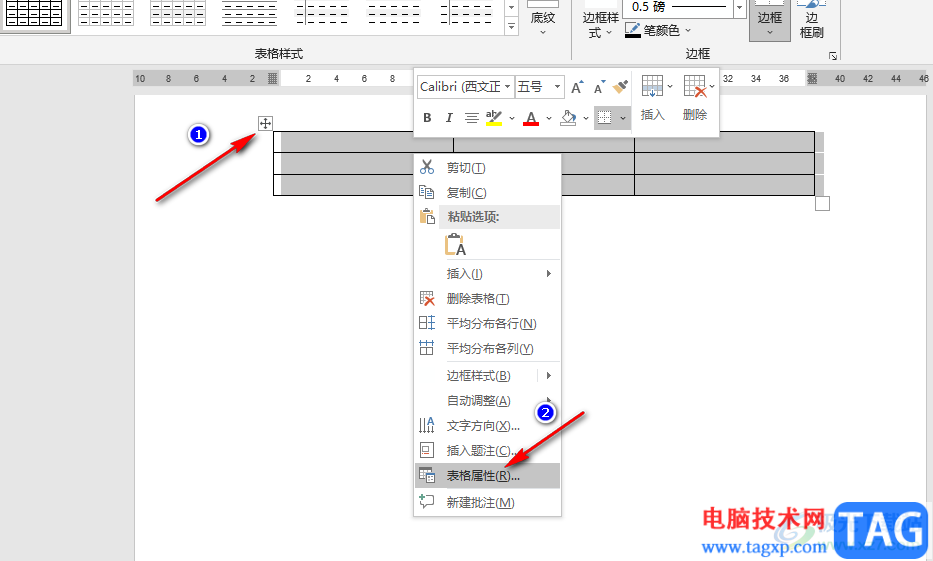Click the Format Painter brush icon

(620, 87)
